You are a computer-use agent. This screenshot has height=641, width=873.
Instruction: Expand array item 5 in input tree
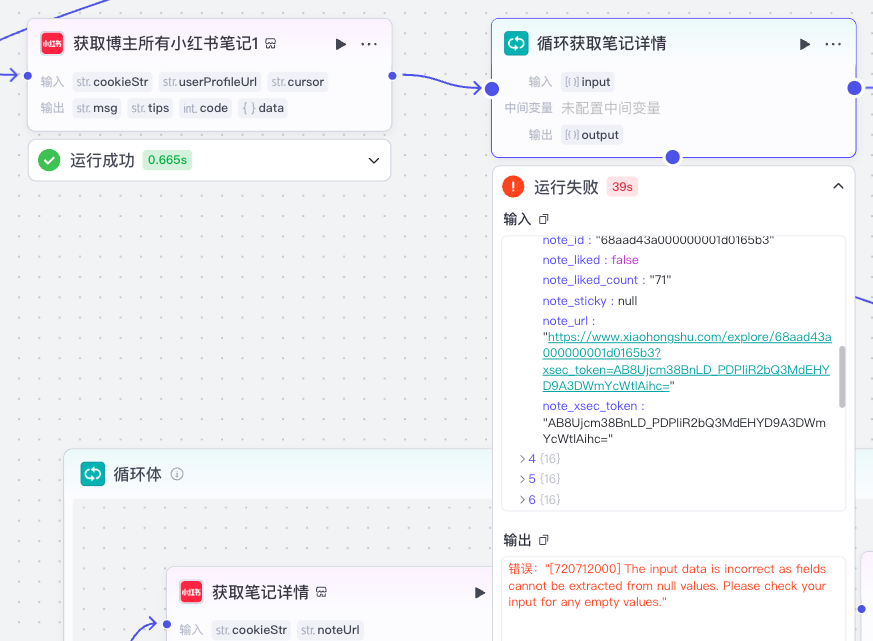(x=522, y=479)
